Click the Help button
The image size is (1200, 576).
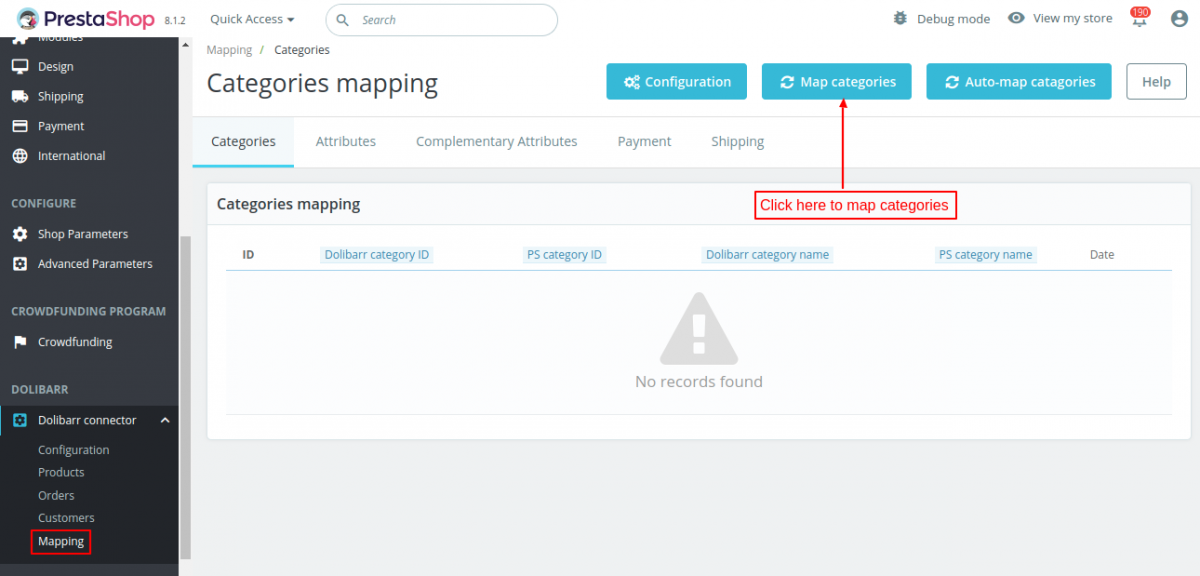tap(1157, 82)
